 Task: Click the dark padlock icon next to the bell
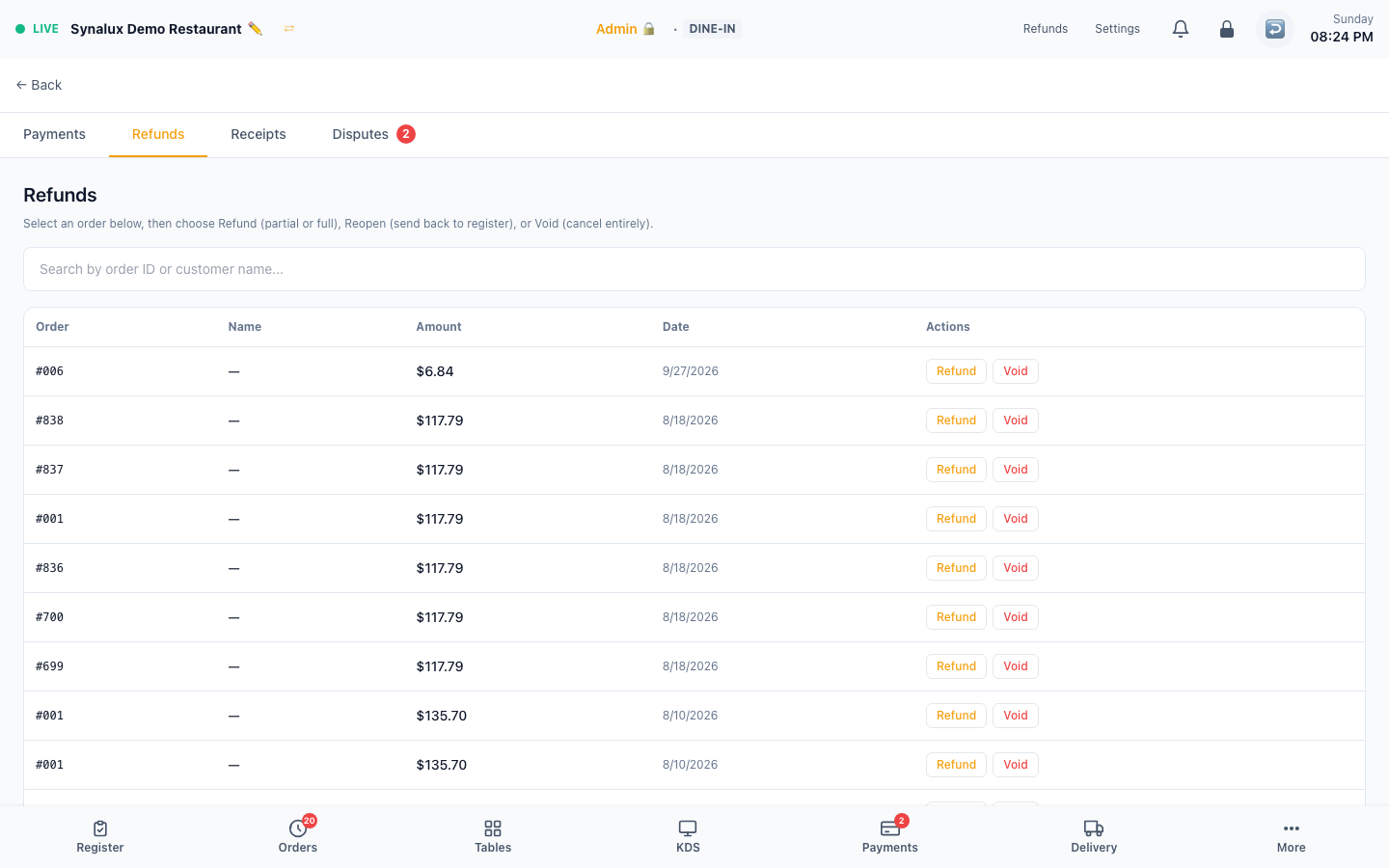(1227, 29)
